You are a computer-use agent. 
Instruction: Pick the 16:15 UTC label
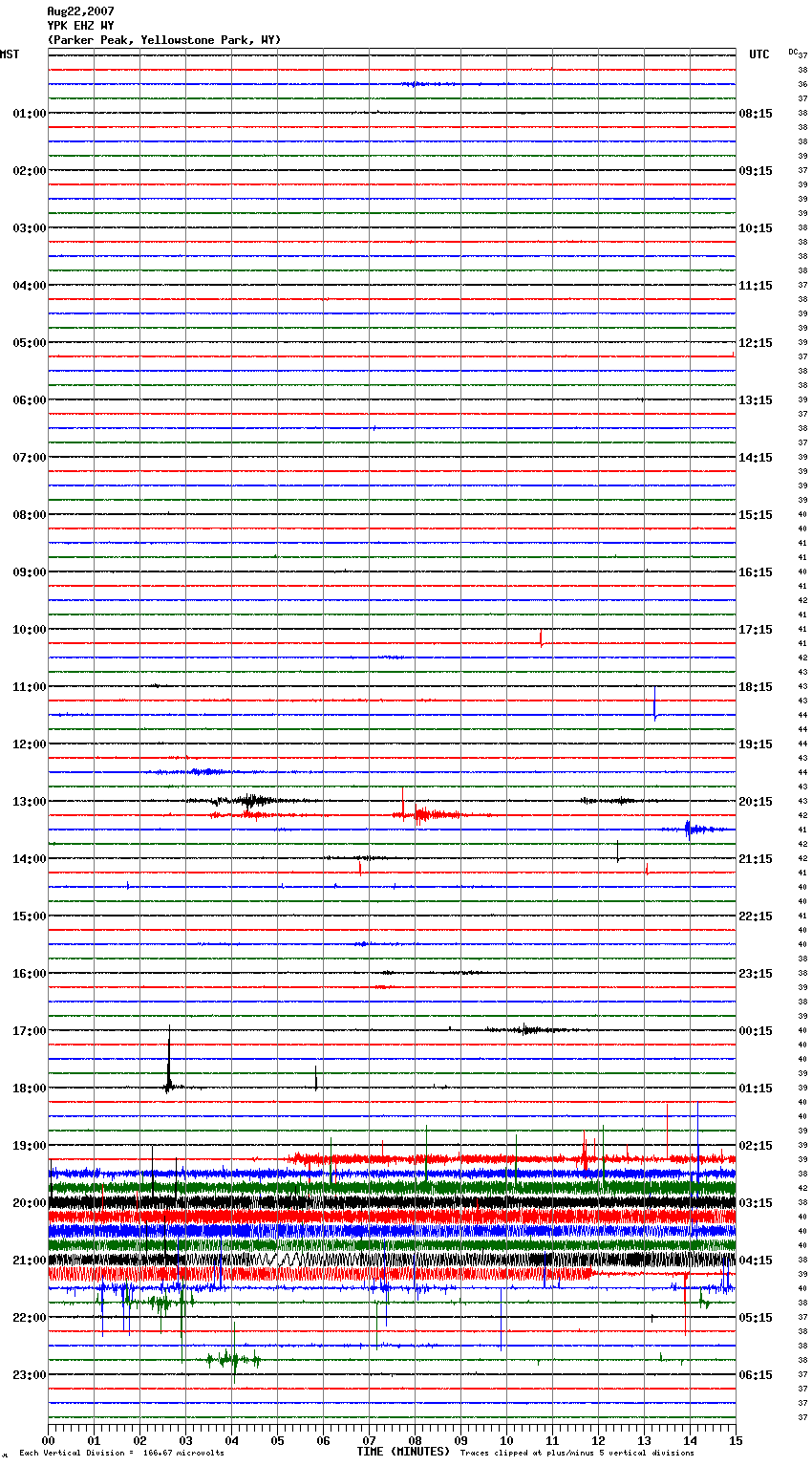756,572
